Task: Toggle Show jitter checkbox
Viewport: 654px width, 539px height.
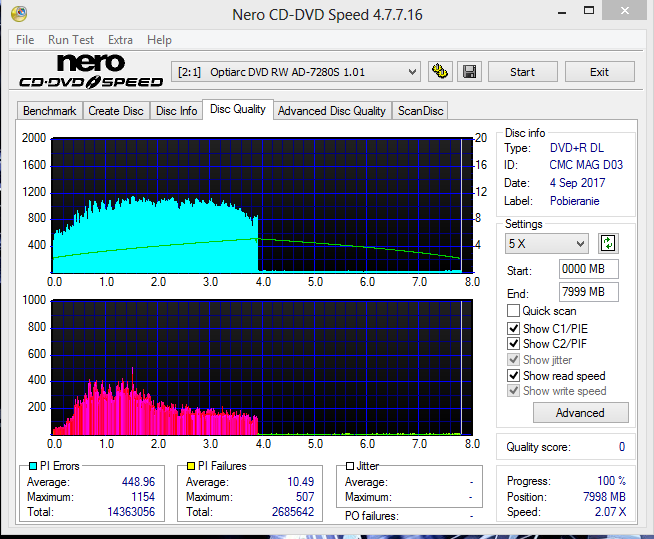Action: (x=513, y=360)
